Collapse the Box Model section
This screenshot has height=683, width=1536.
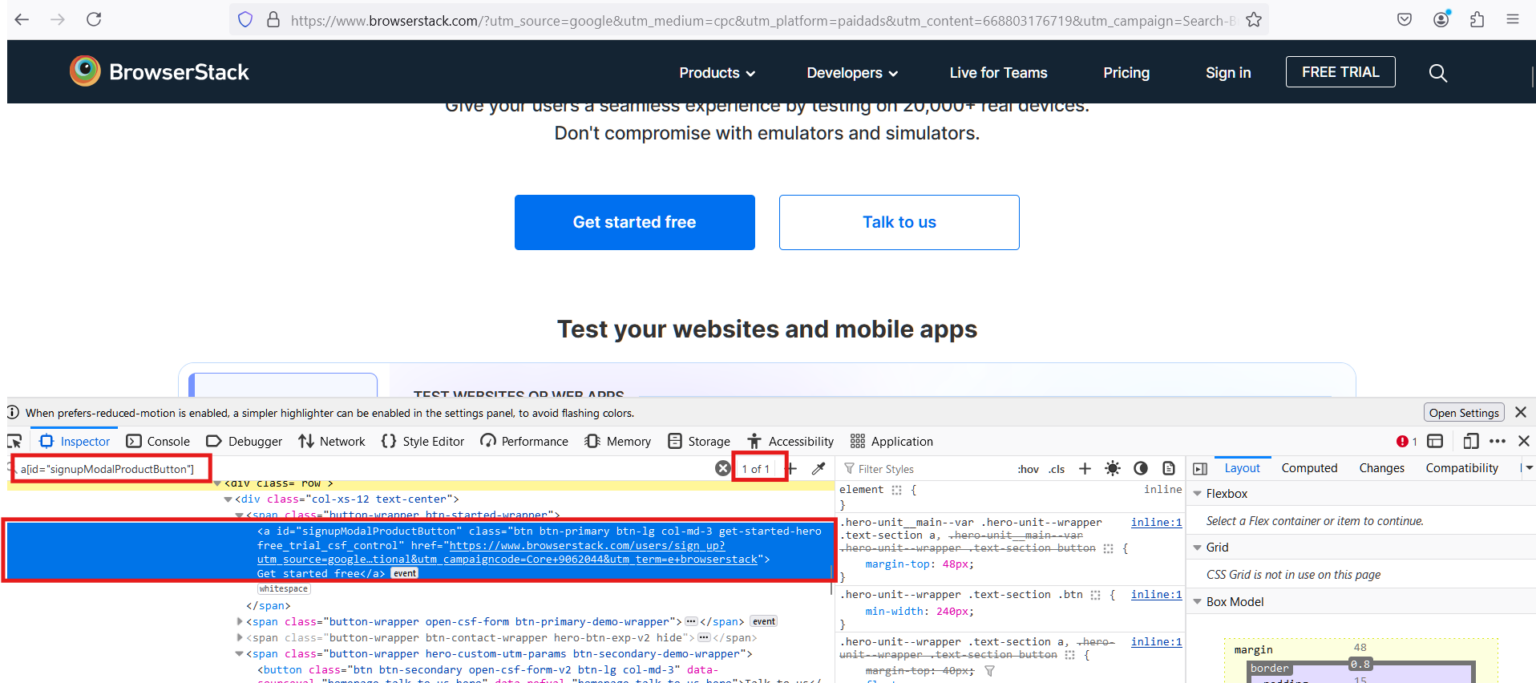coord(1197,601)
